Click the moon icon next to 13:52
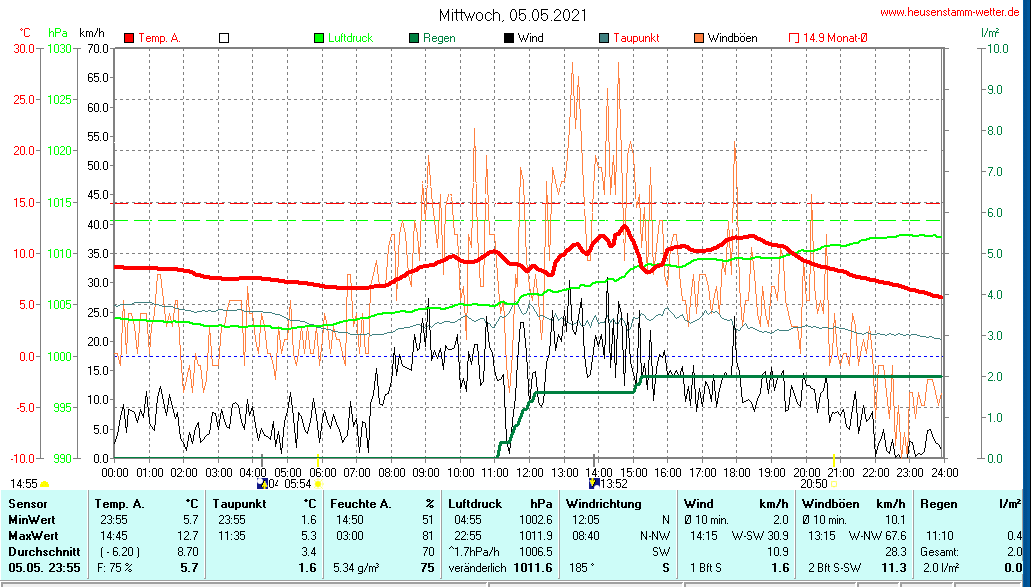This screenshot has width=1034, height=587. pos(594,483)
